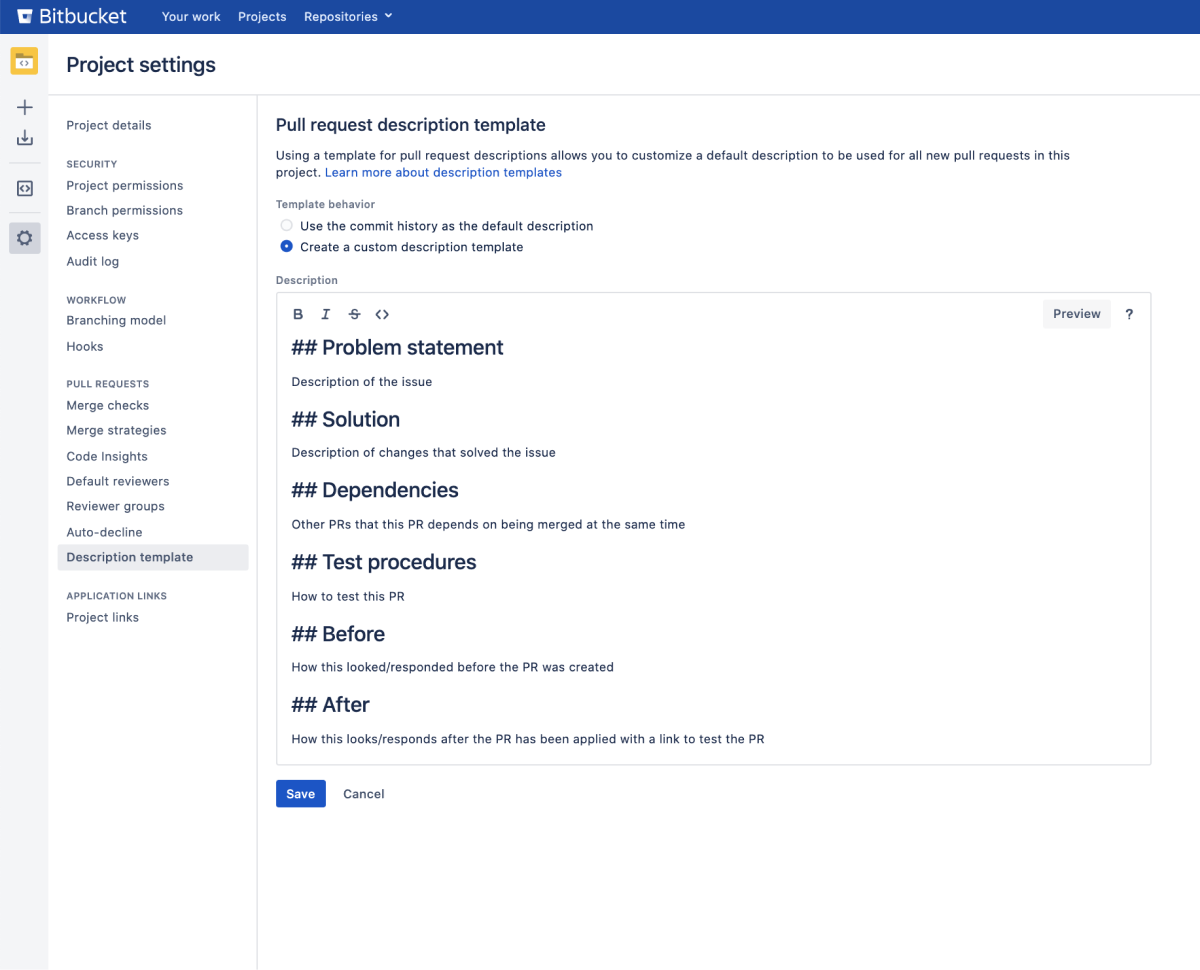
Task: Click the download/import icon in sidebar
Action: (x=25, y=138)
